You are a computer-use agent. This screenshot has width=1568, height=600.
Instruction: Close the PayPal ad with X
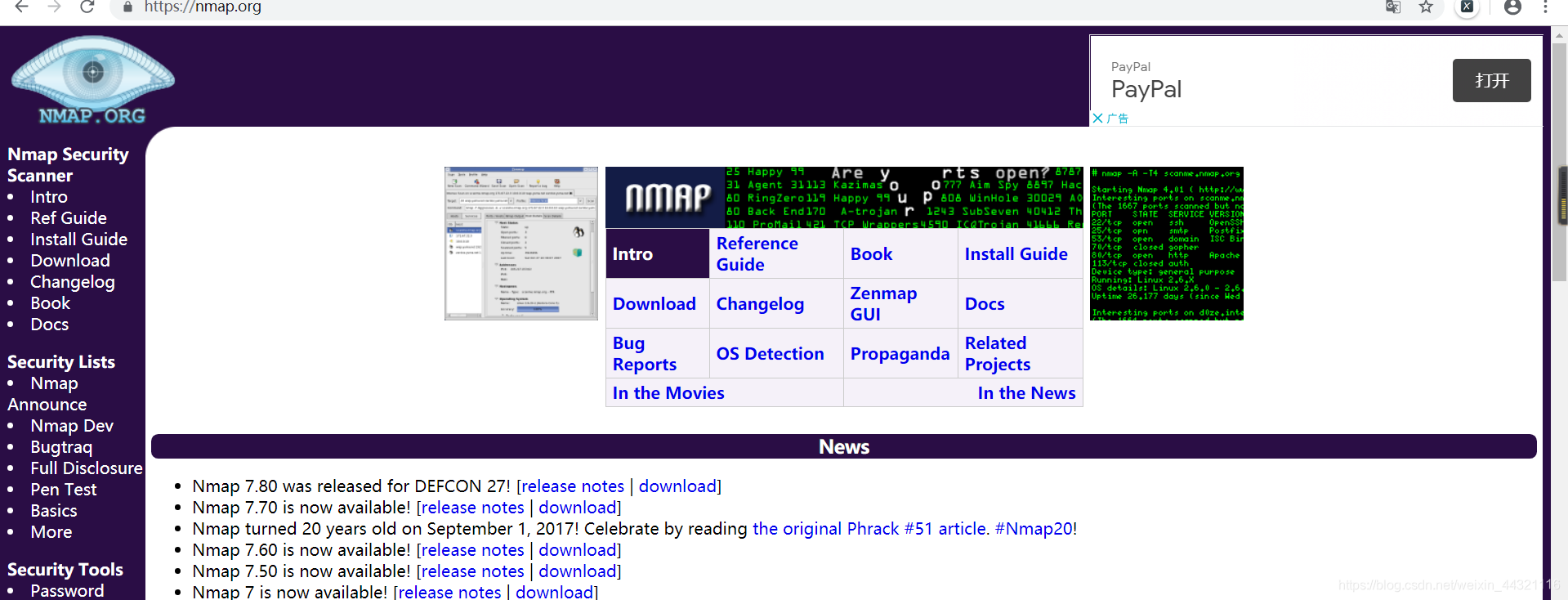pyautogui.click(x=1097, y=119)
